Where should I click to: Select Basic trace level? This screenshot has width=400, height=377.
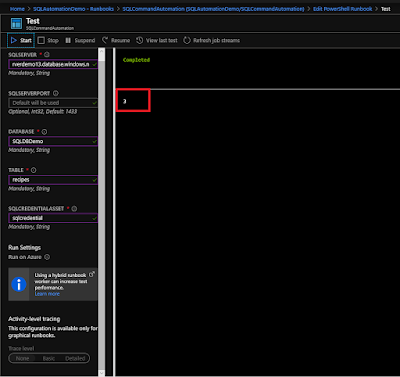49,358
